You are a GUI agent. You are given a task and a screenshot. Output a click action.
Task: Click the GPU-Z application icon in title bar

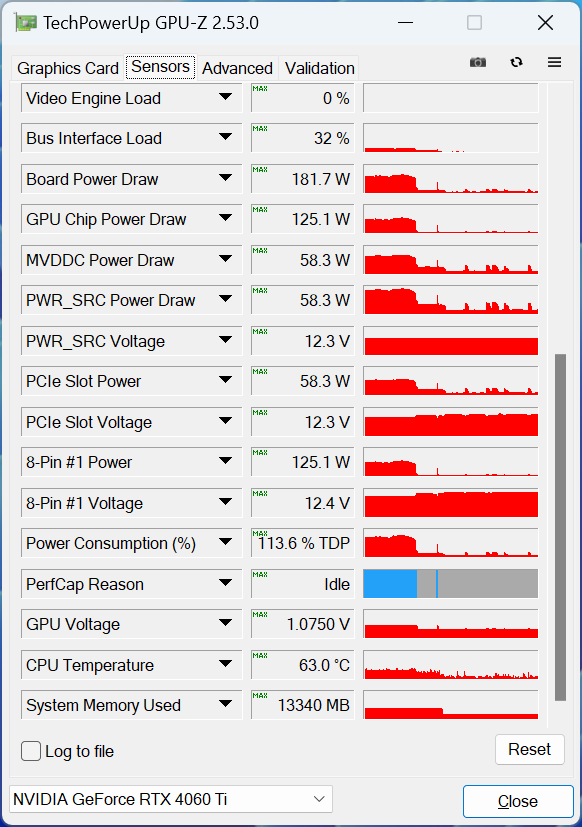coord(25,23)
